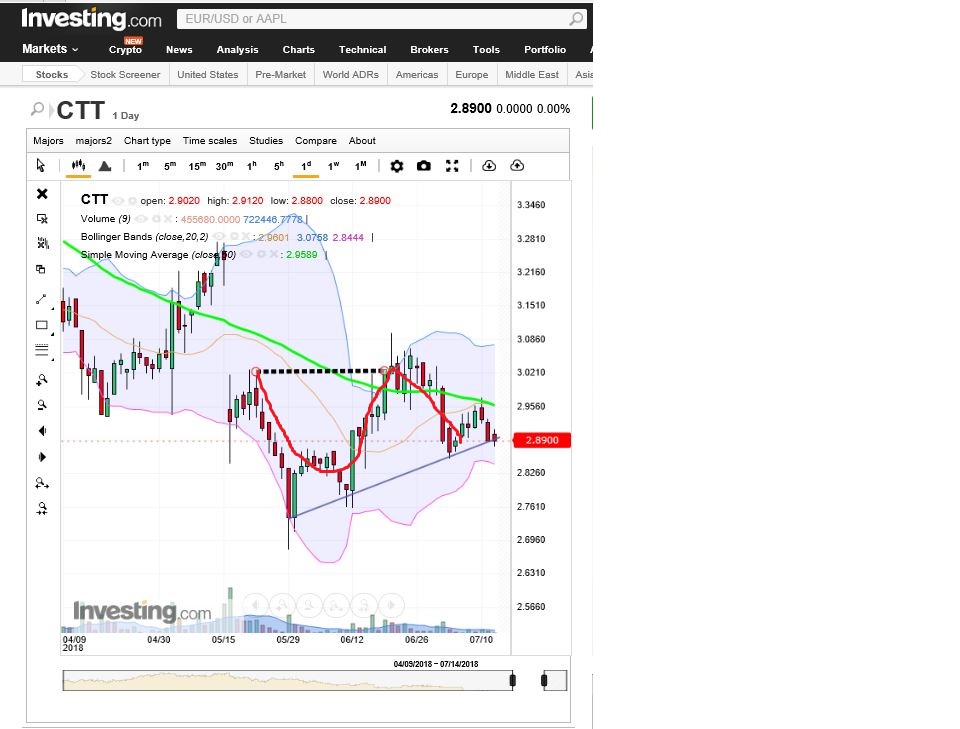Open settings gear for CTT series
Screen dimensions: 960x729
(x=132, y=201)
